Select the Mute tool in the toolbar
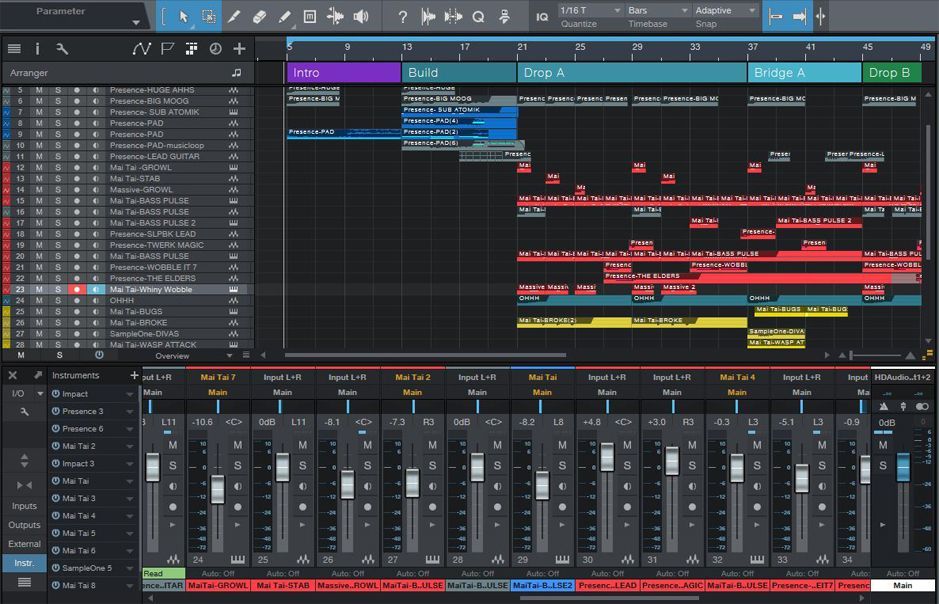Viewport: 939px width, 604px height. (312, 15)
